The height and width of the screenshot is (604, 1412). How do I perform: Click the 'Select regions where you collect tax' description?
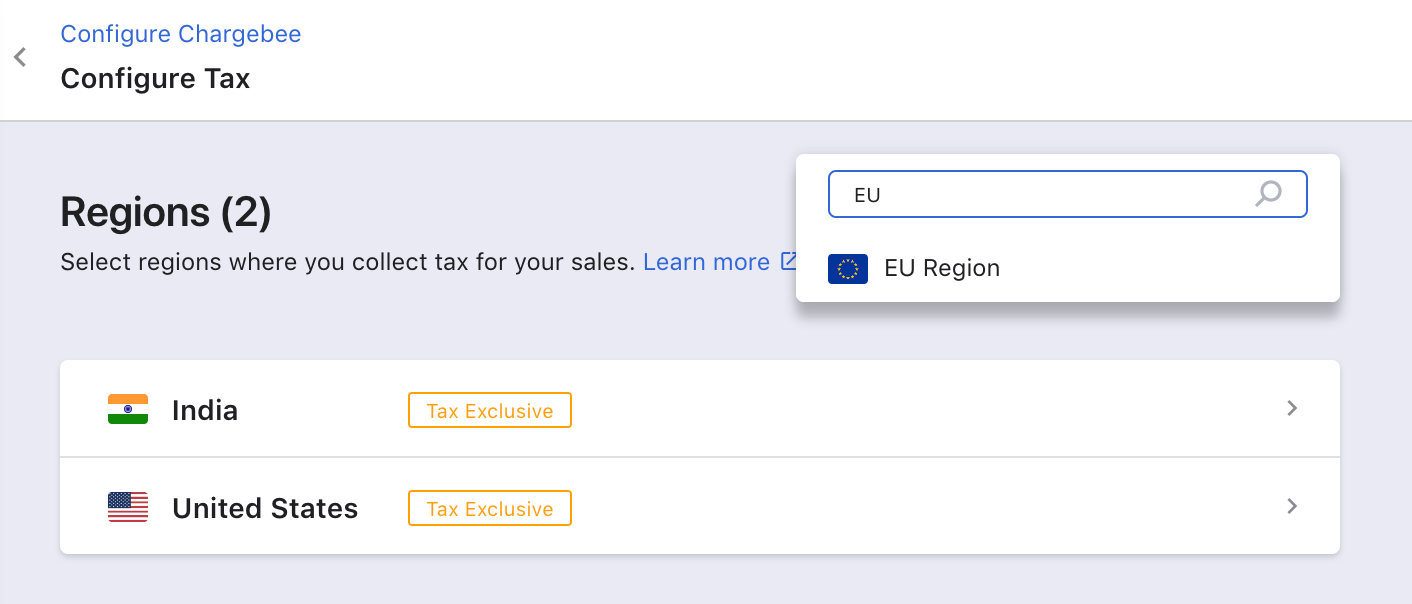[x=348, y=263]
